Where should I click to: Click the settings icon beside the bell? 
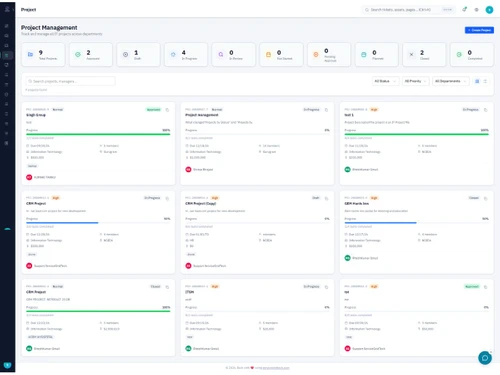[476, 10]
